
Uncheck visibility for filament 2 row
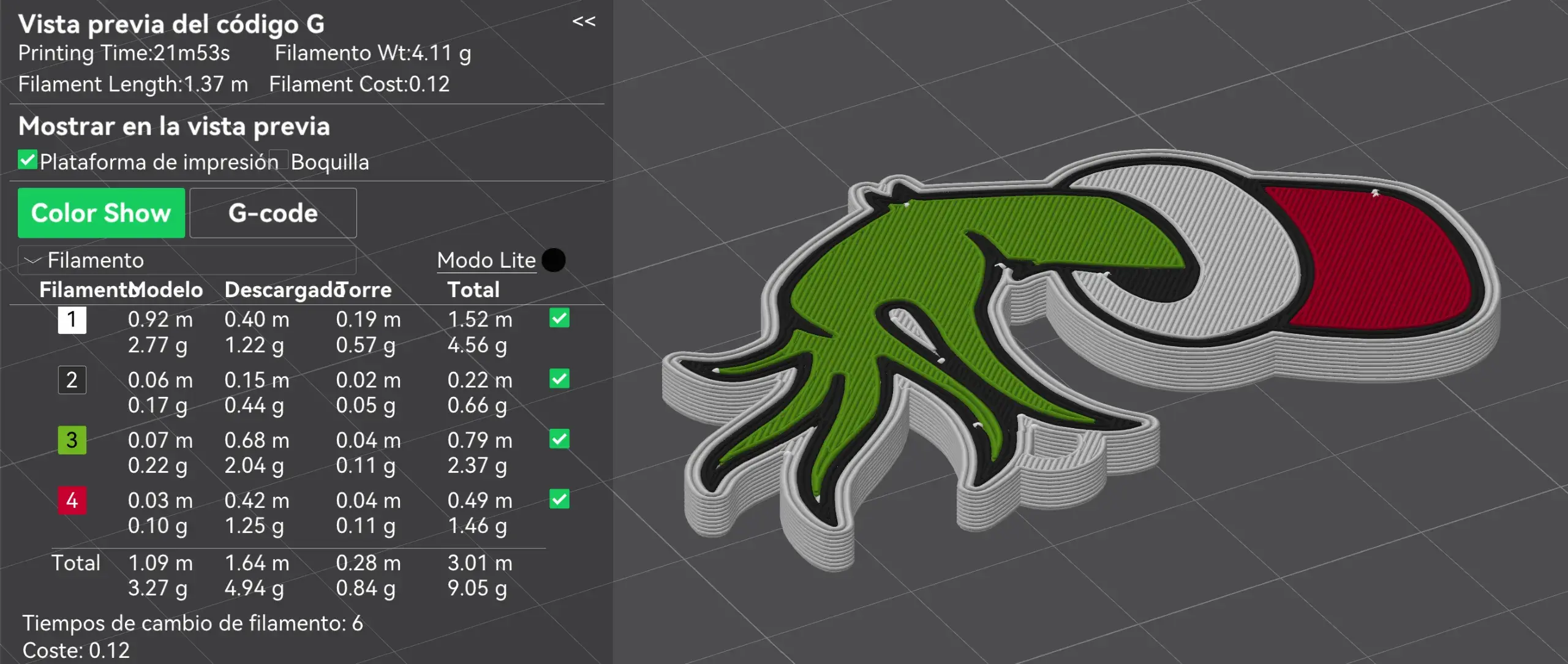click(x=559, y=379)
